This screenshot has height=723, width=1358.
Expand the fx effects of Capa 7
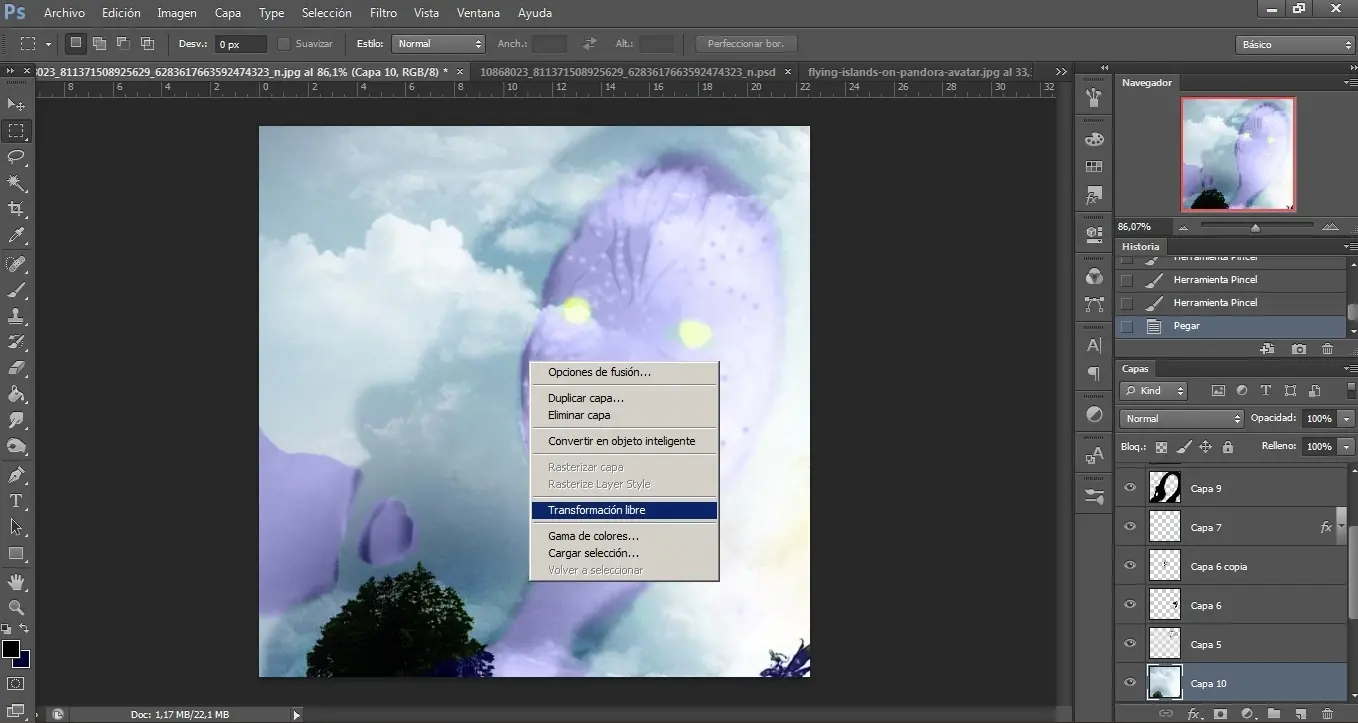[x=1340, y=527]
